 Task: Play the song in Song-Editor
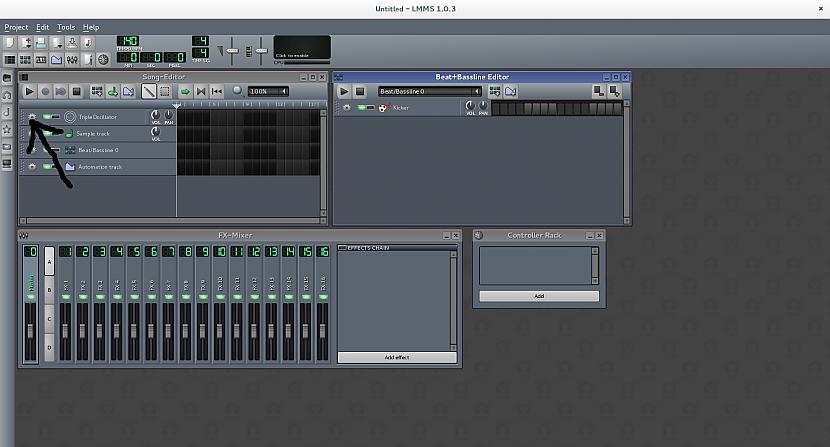[30, 92]
